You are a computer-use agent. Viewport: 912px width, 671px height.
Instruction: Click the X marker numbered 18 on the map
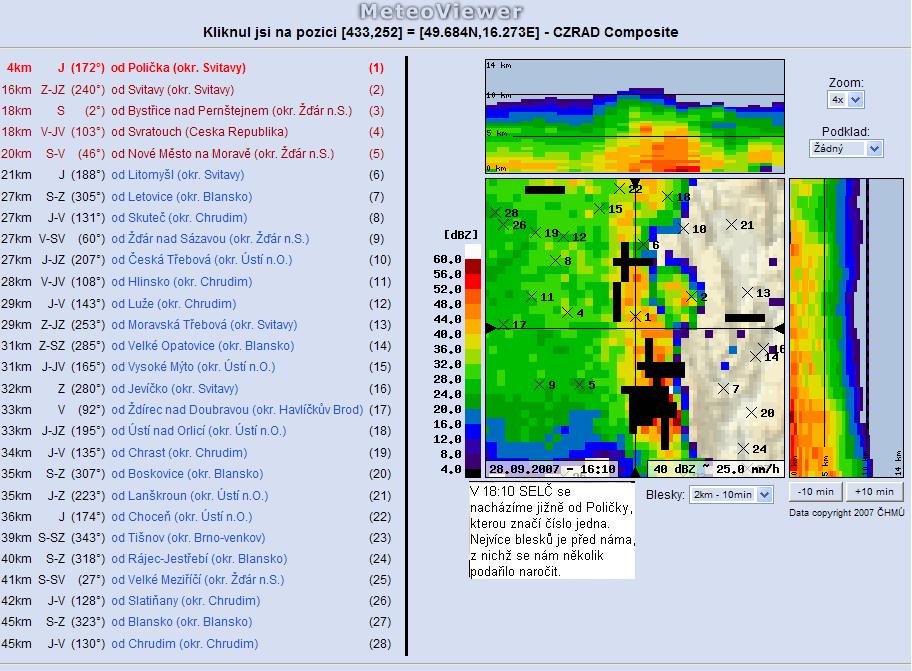pyautogui.click(x=668, y=197)
